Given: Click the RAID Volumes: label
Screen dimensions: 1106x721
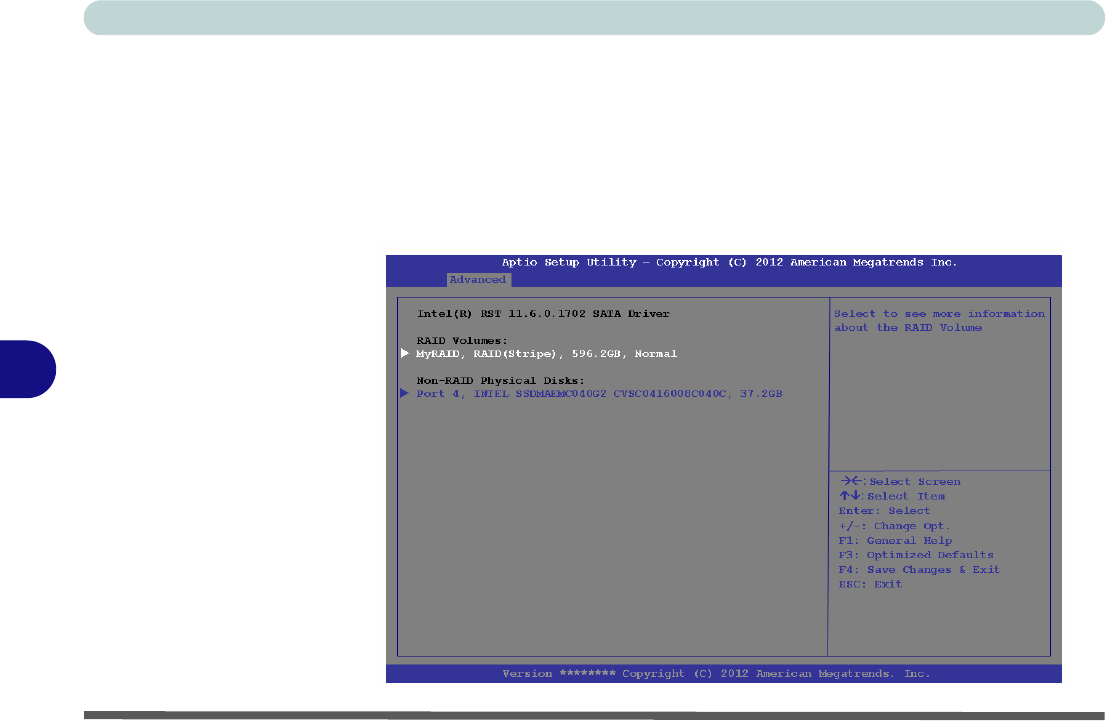Looking at the screenshot, I should coord(462,341).
